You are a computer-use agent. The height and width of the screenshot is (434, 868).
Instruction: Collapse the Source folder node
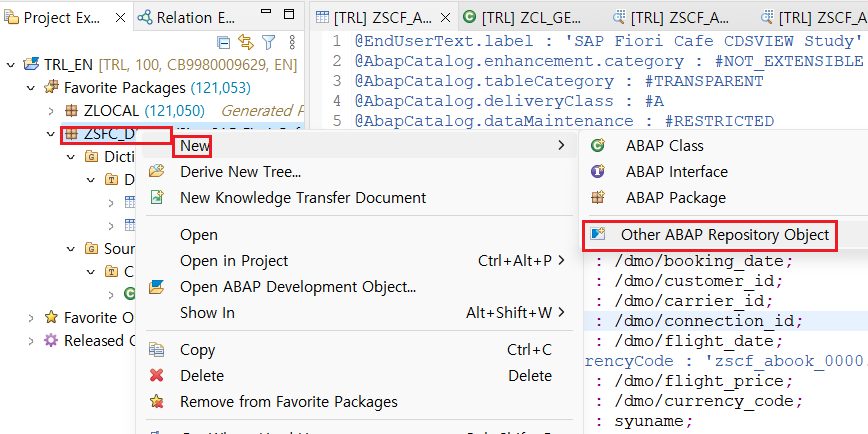(71, 249)
